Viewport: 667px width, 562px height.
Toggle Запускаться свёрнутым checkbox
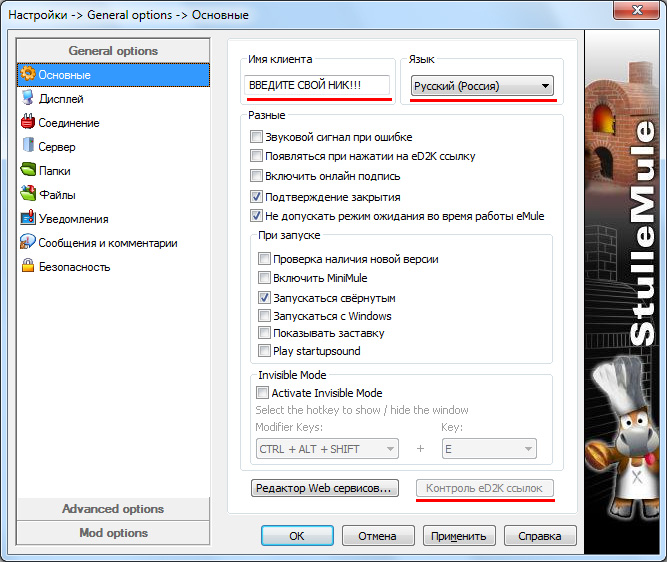[265, 298]
